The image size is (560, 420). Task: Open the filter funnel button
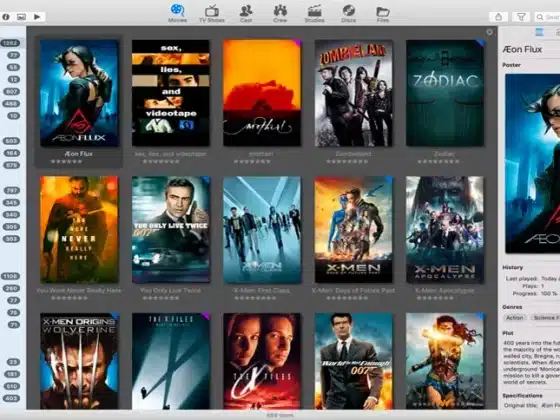[x=521, y=17]
